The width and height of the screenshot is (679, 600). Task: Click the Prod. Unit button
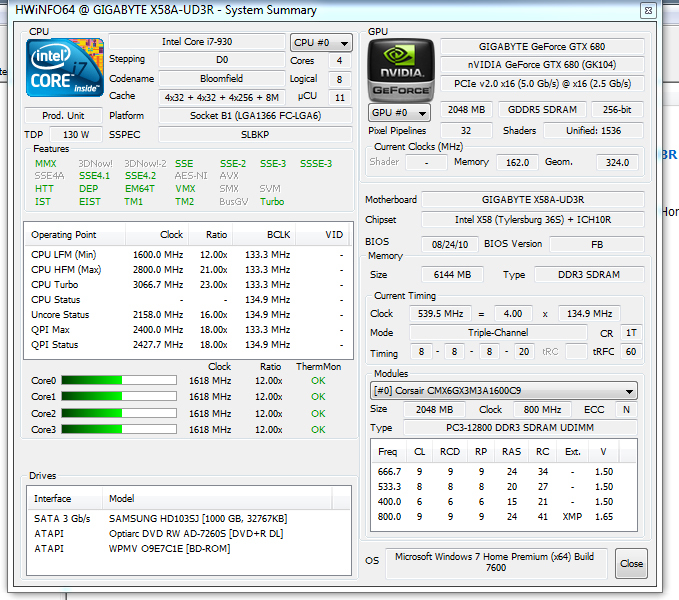click(x=63, y=116)
